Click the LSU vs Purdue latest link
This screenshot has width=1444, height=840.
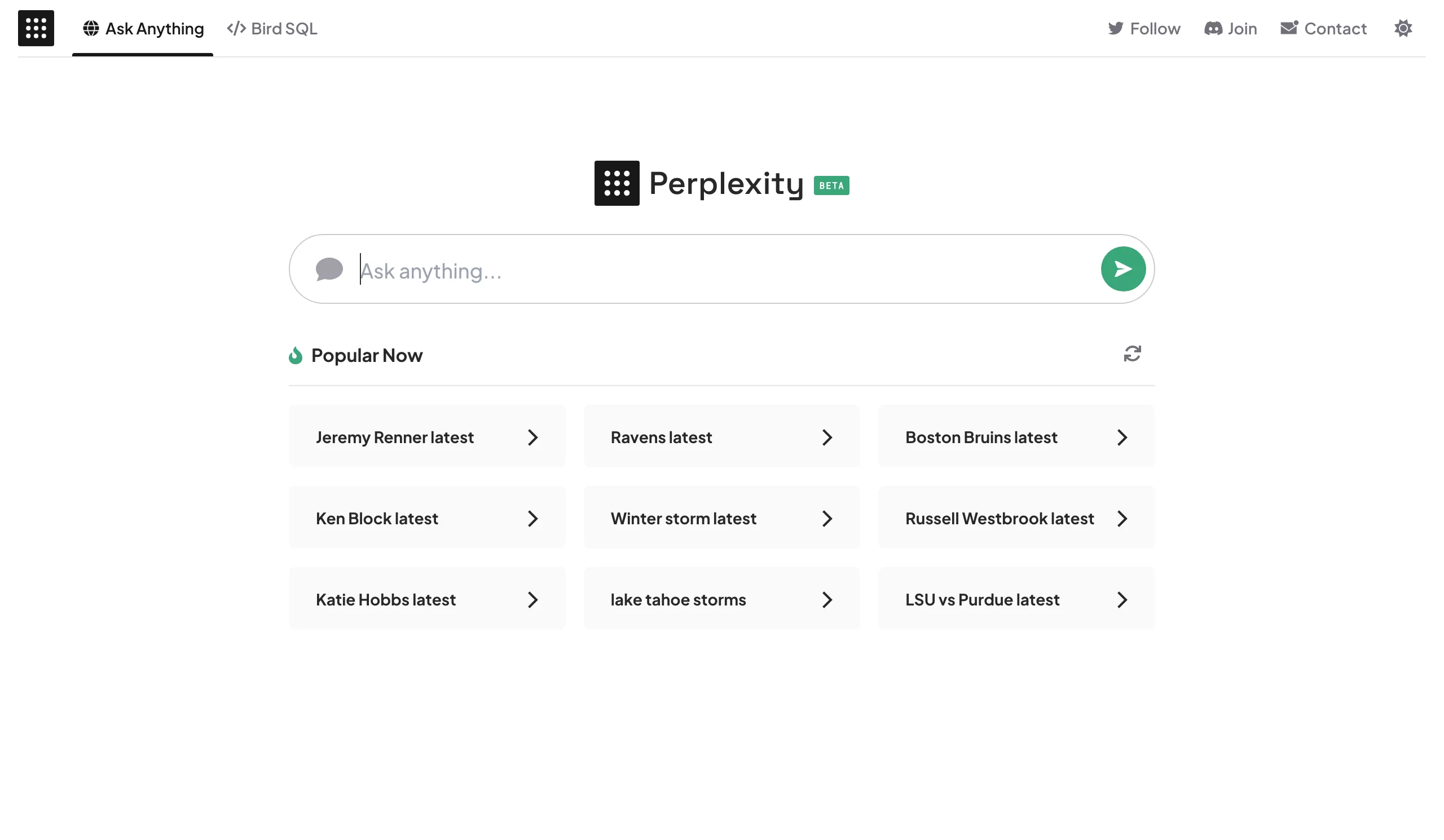point(1016,599)
